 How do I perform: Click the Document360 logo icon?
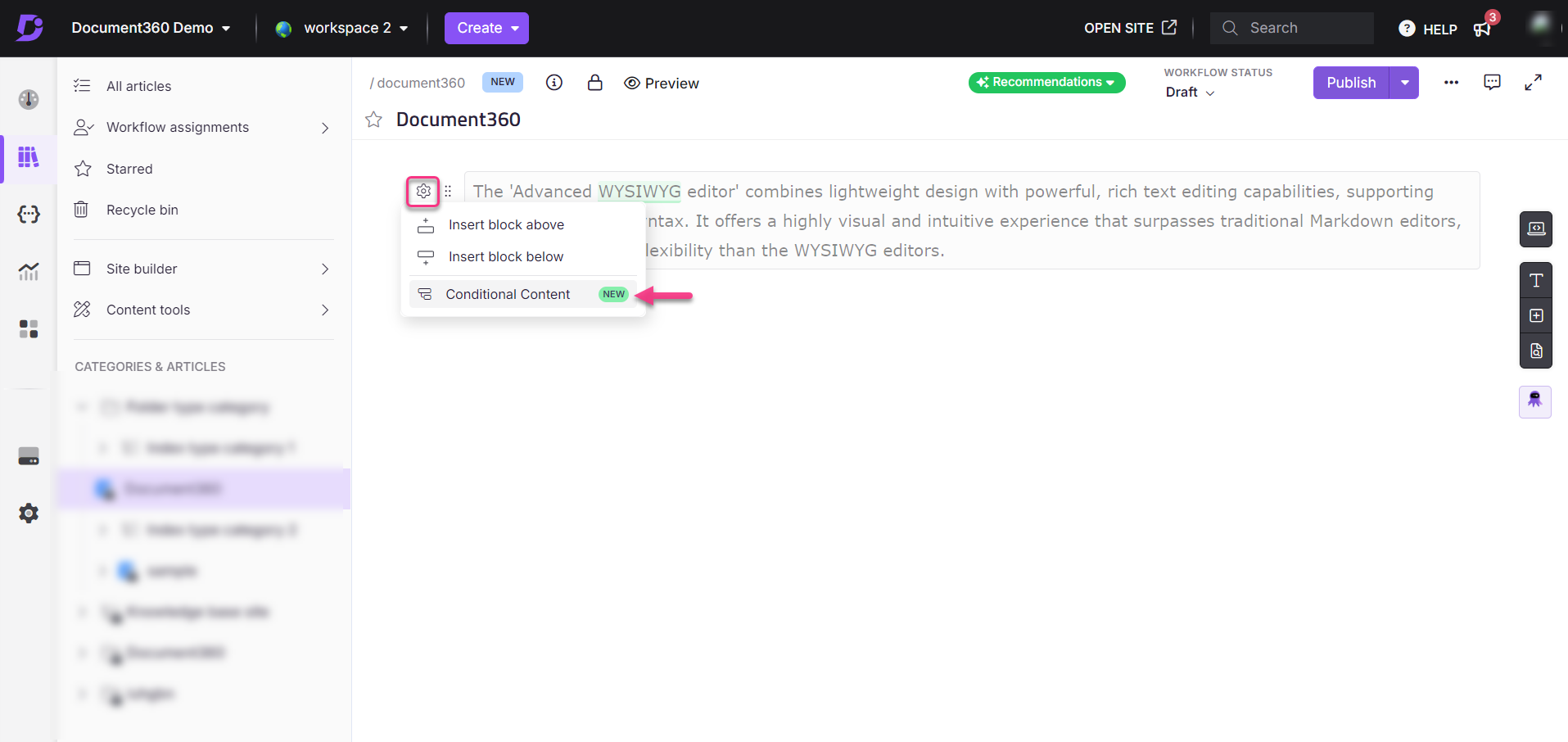coord(29,28)
